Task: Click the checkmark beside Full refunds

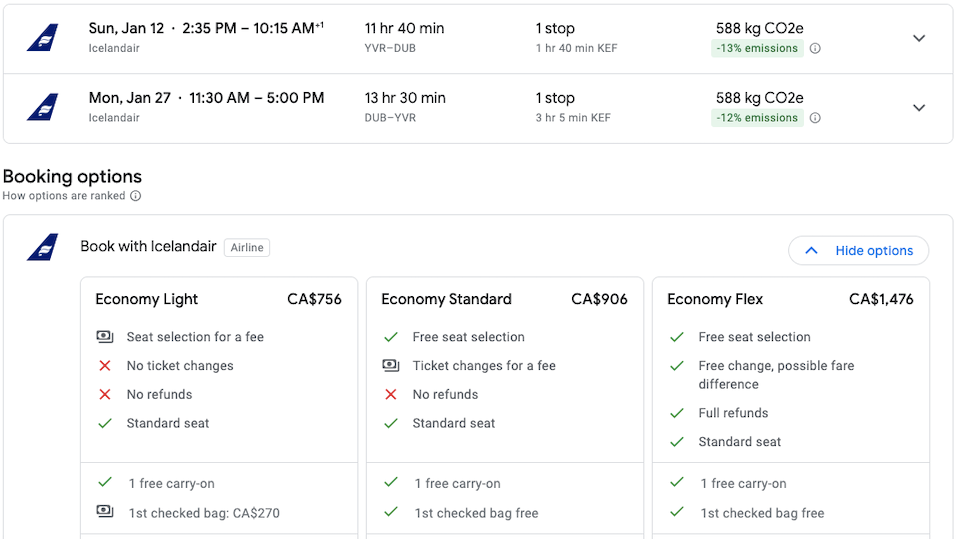Action: click(x=677, y=413)
